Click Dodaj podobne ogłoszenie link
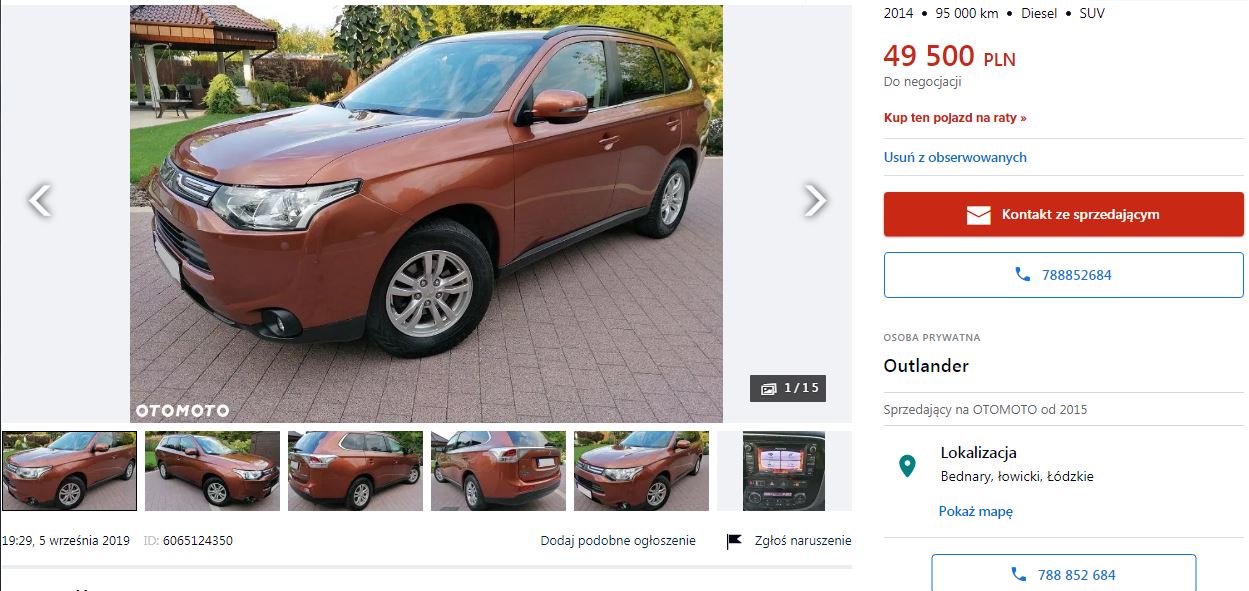 coord(618,541)
